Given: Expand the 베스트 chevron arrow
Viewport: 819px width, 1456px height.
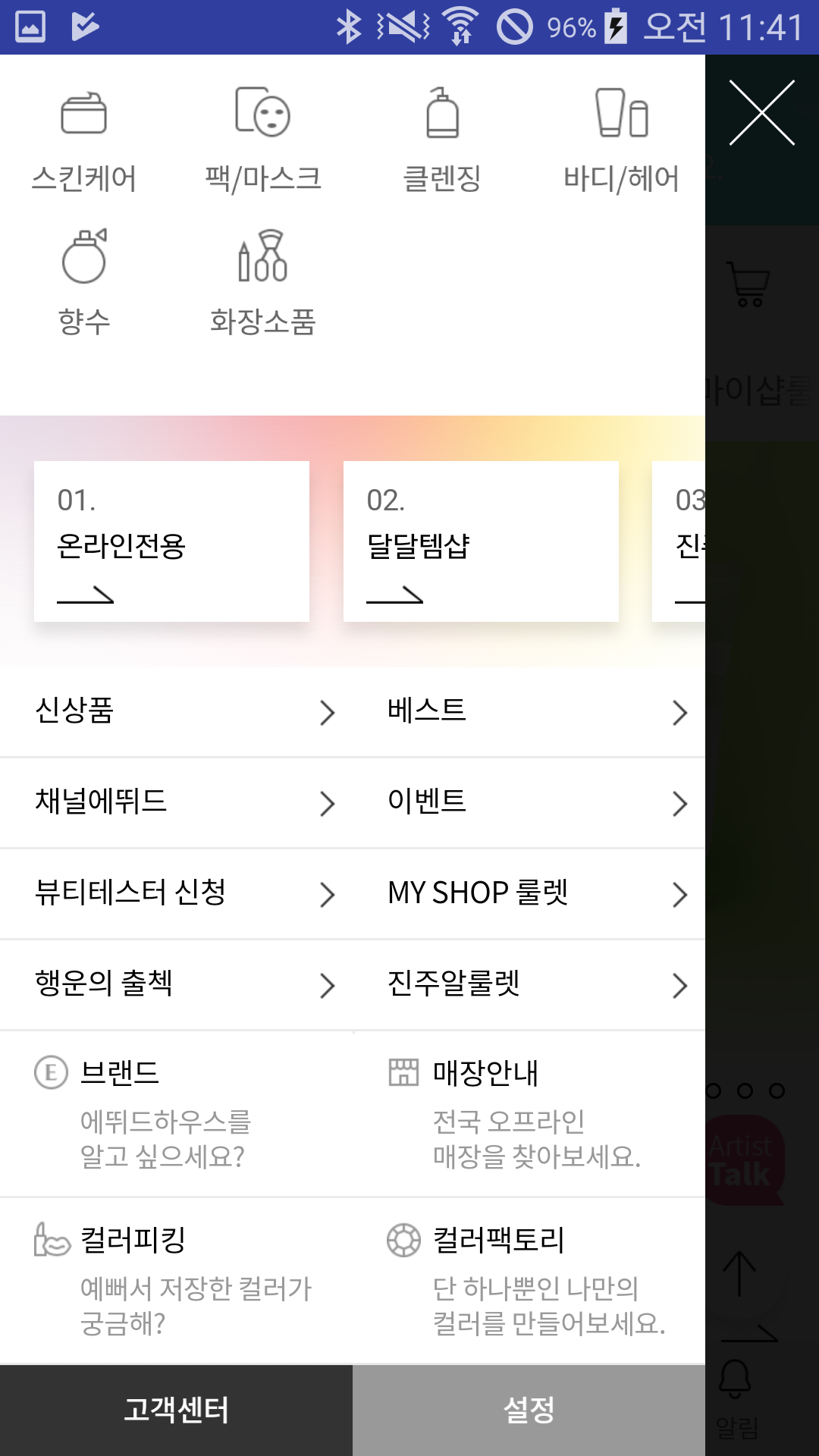Looking at the screenshot, I should pos(679,713).
